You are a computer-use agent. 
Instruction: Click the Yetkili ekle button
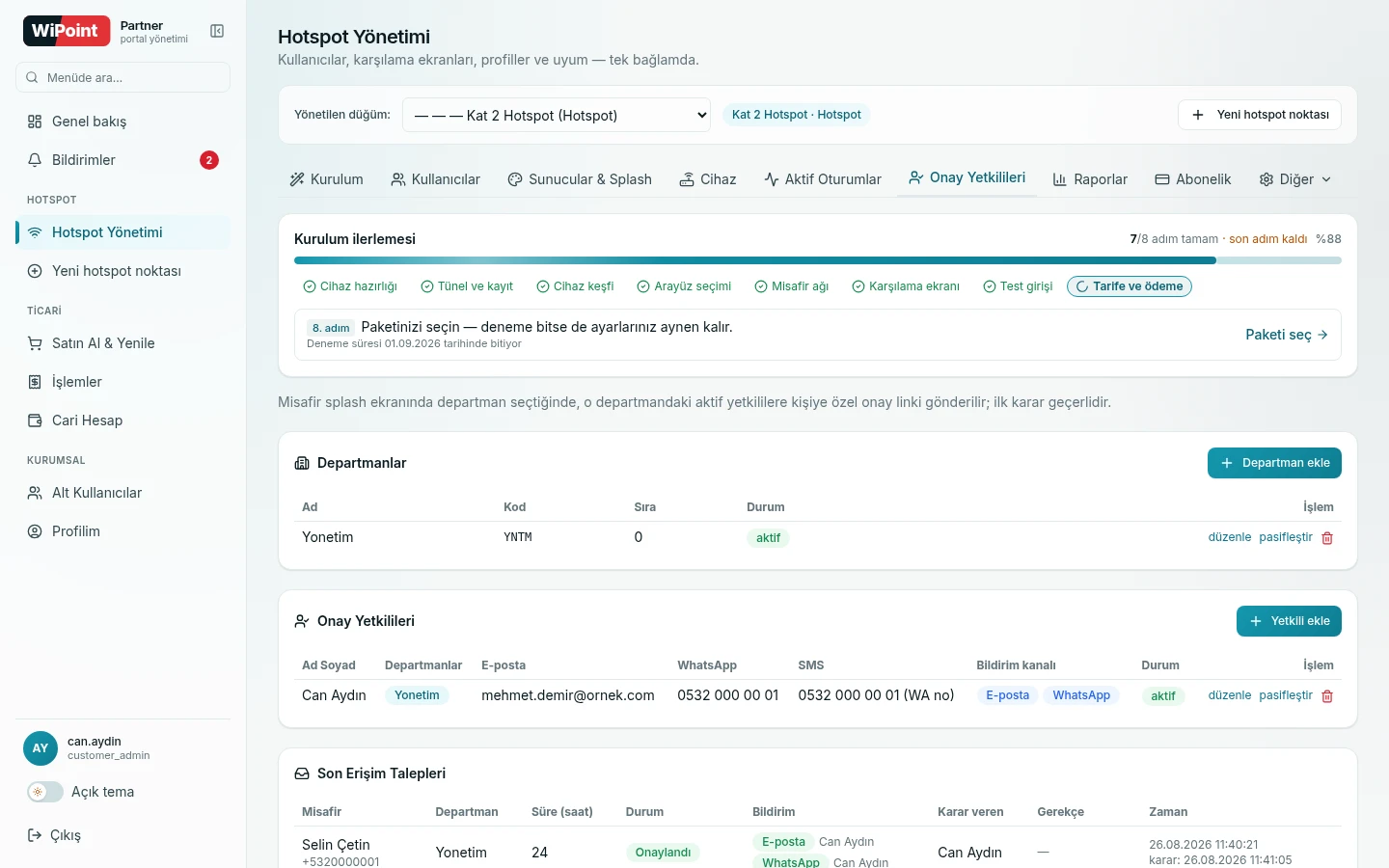click(1289, 621)
